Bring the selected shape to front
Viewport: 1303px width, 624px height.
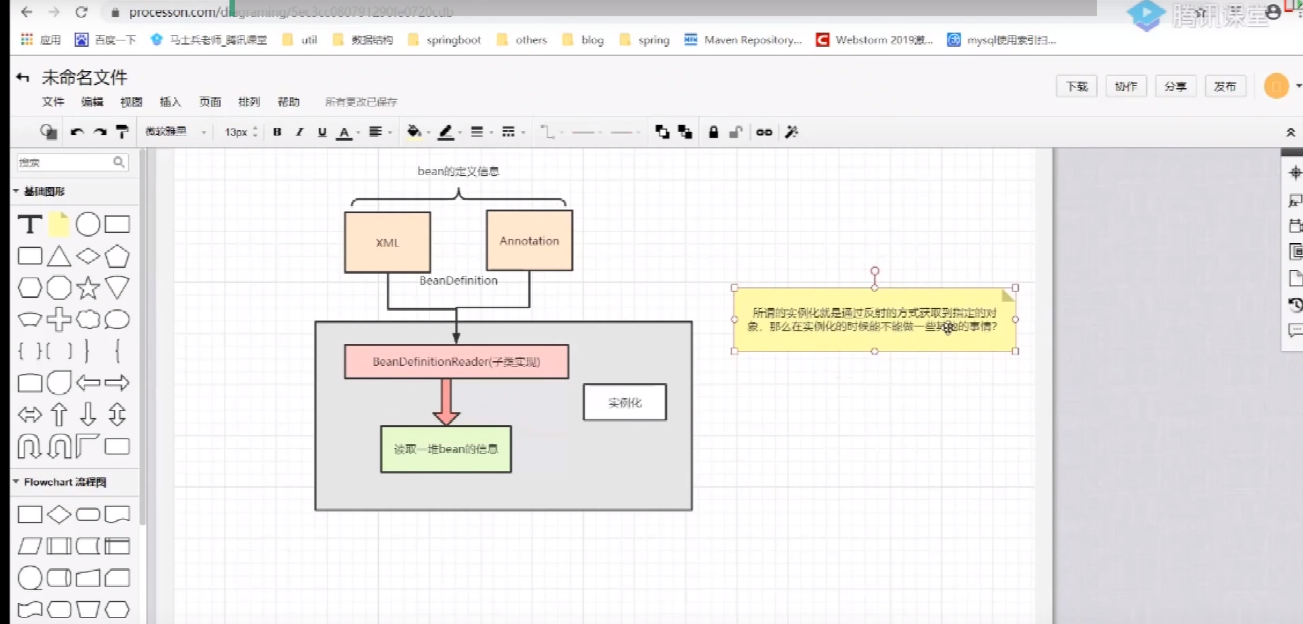662,132
